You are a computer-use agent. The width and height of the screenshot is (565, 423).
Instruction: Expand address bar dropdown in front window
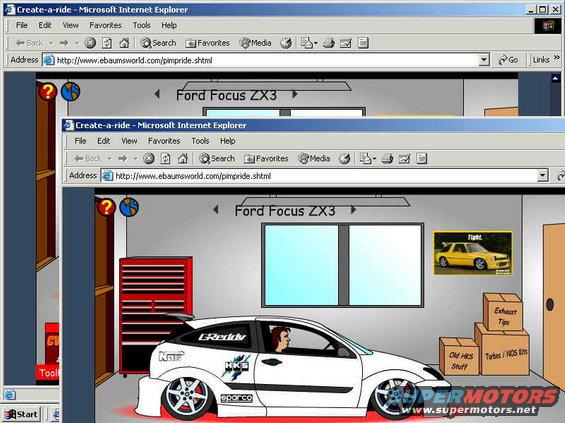pos(543,176)
